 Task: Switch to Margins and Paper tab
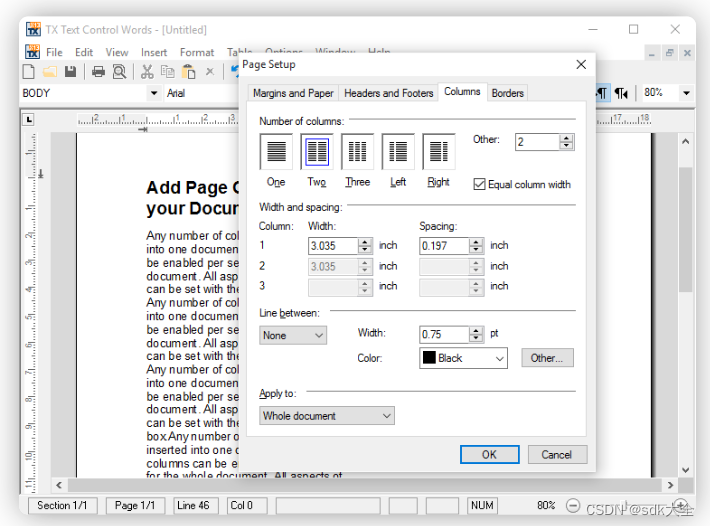293,93
